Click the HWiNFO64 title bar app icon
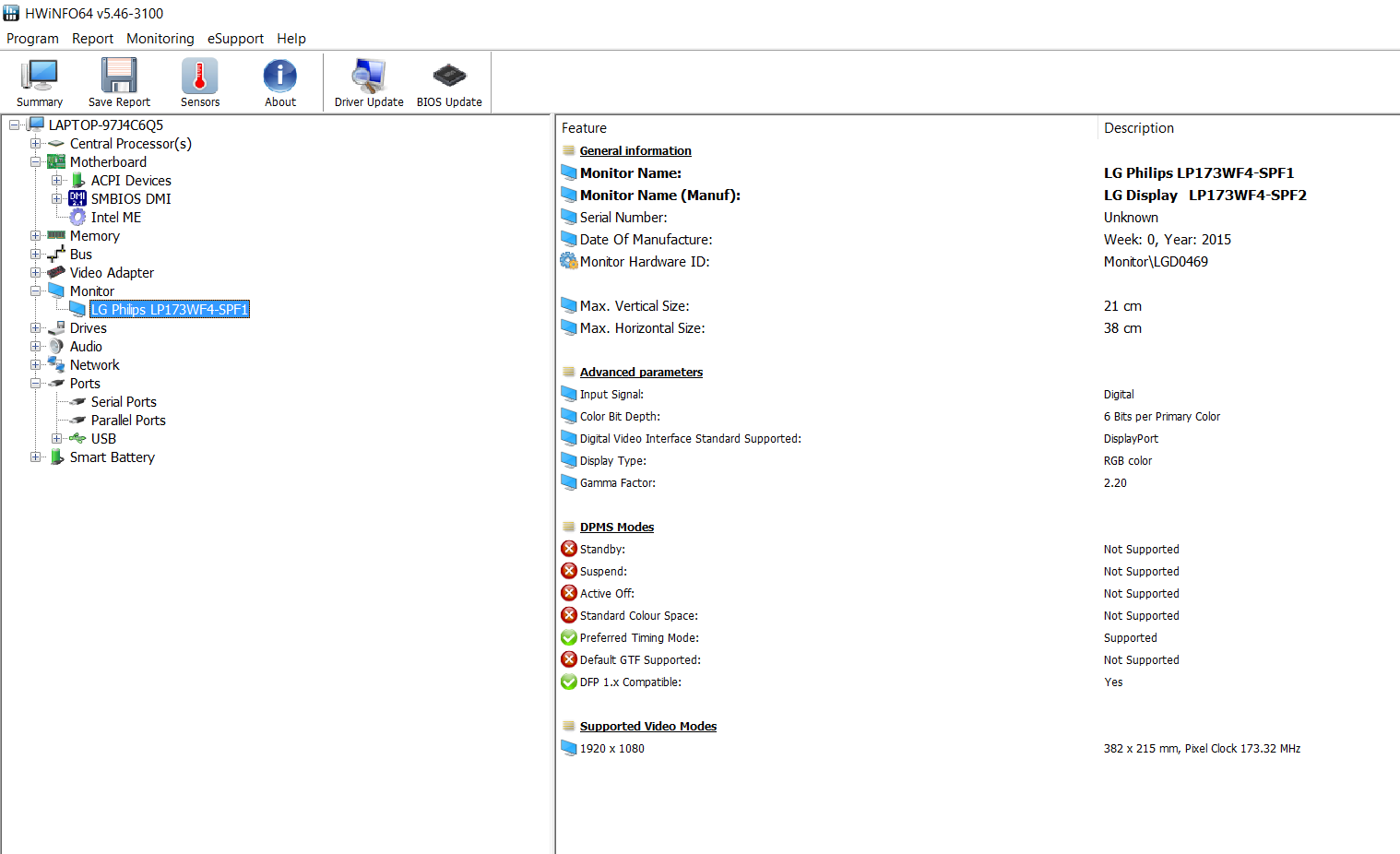This screenshot has width=1400, height=854. (11, 13)
